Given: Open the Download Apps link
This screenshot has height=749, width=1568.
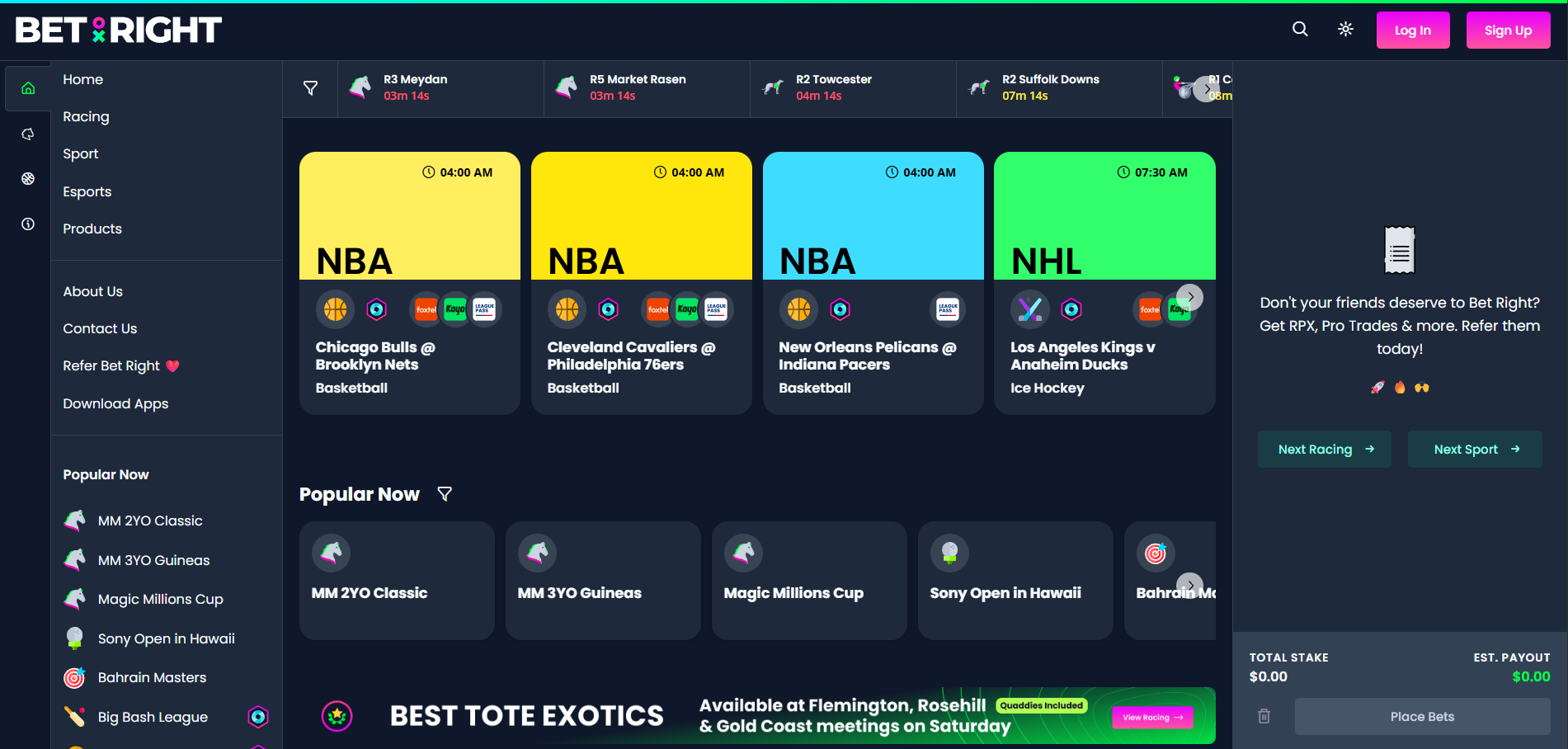Looking at the screenshot, I should coord(115,403).
